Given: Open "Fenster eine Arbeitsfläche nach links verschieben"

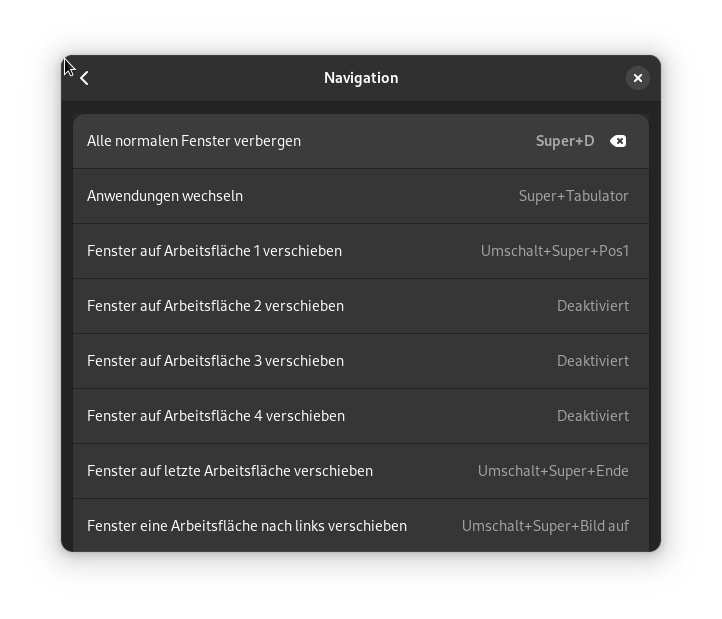Looking at the screenshot, I should point(247,526).
